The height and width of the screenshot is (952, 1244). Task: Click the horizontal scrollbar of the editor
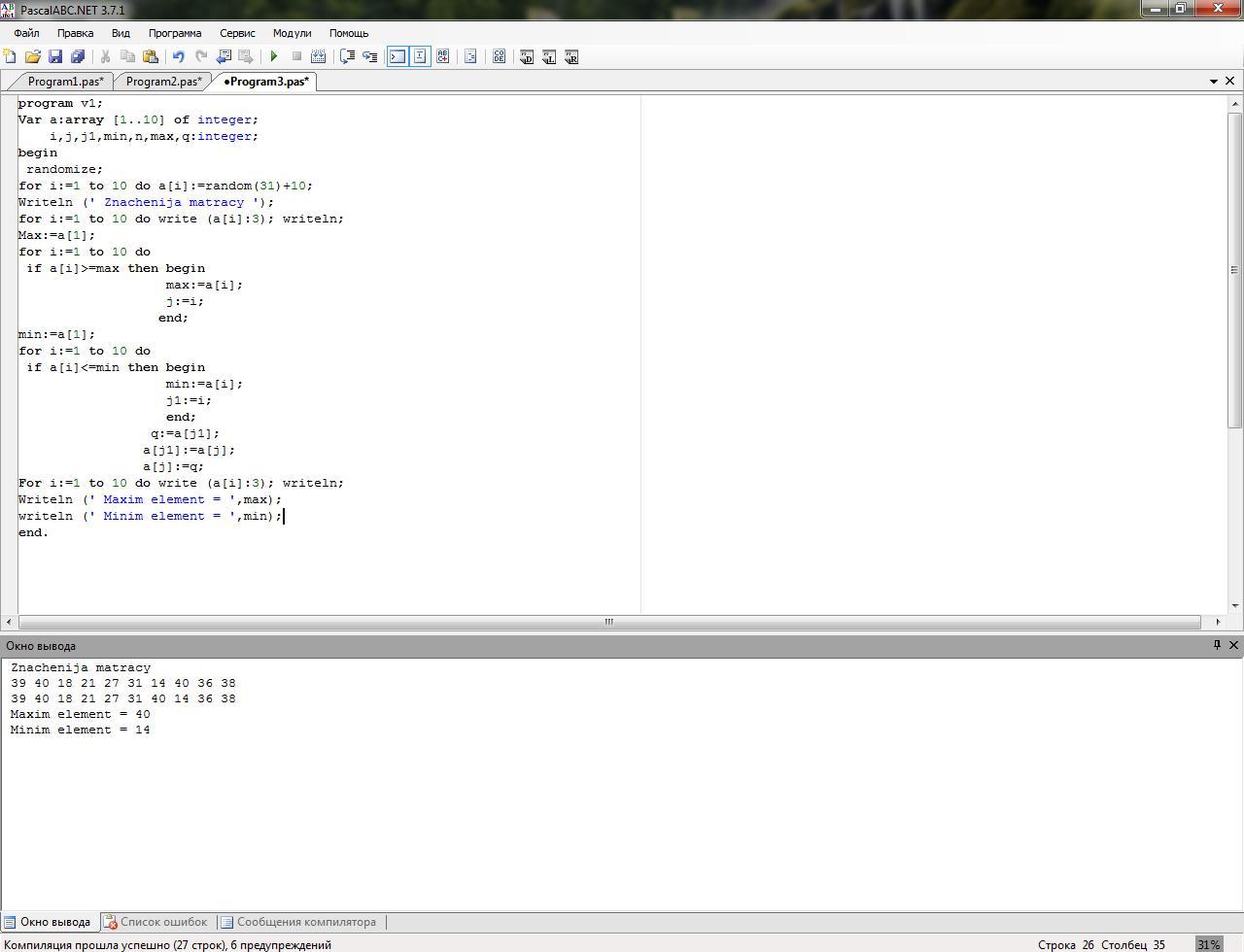tap(609, 622)
